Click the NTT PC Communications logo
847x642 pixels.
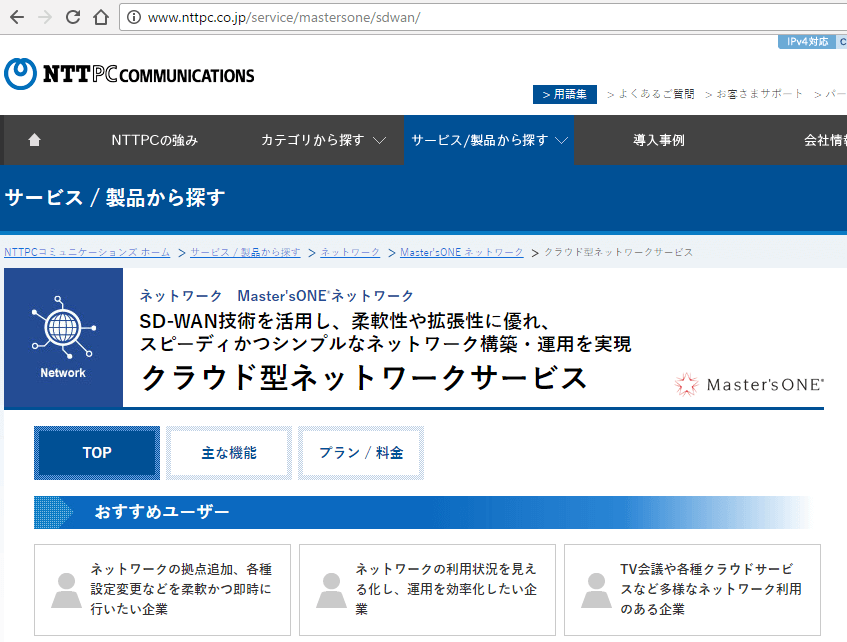tap(129, 74)
